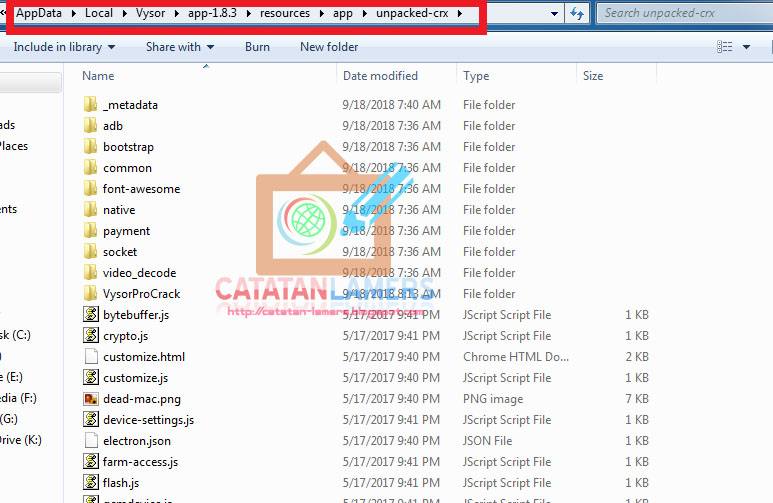
Task: Select the native folder icon
Action: click(90, 210)
